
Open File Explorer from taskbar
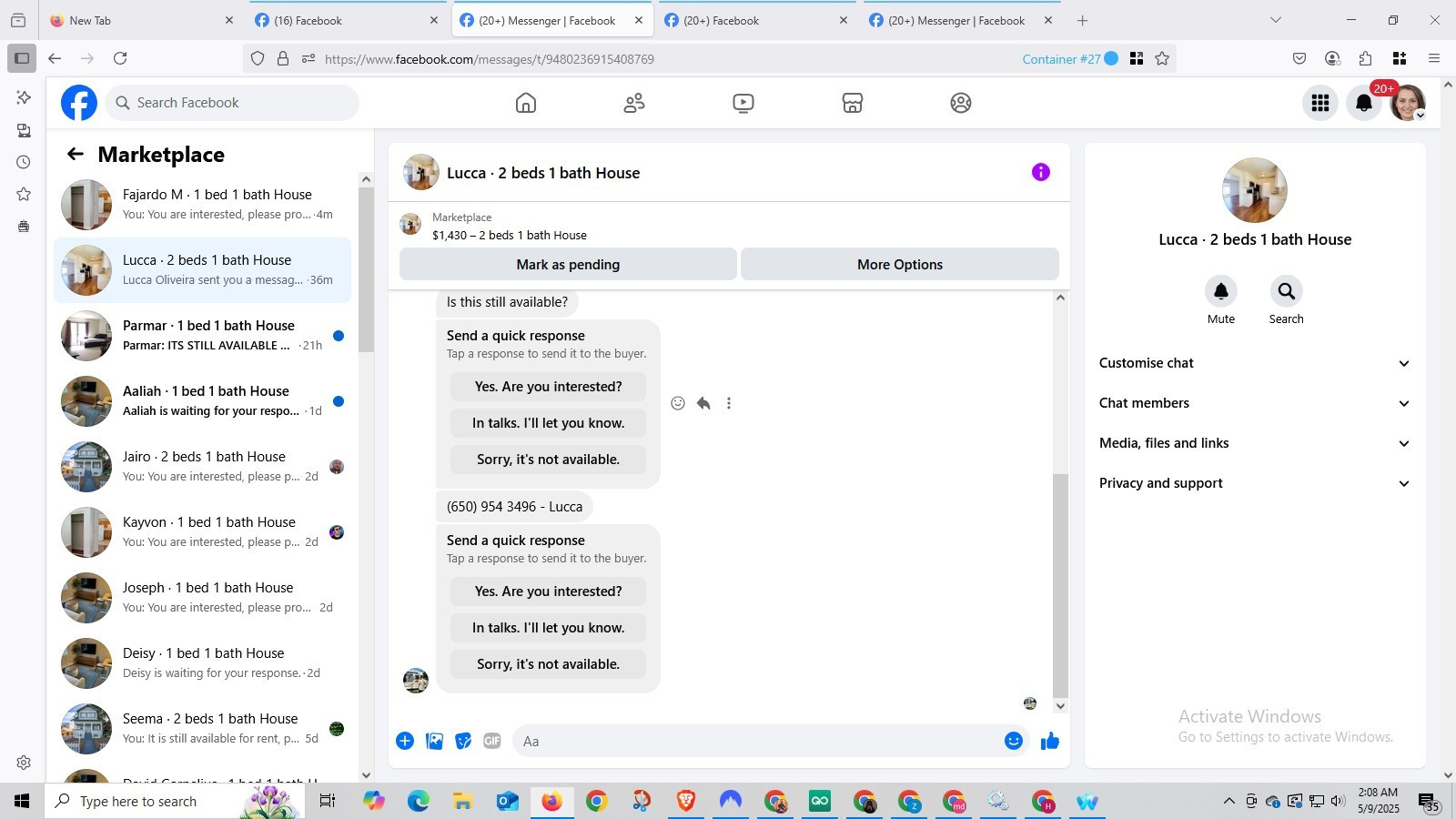(x=462, y=801)
